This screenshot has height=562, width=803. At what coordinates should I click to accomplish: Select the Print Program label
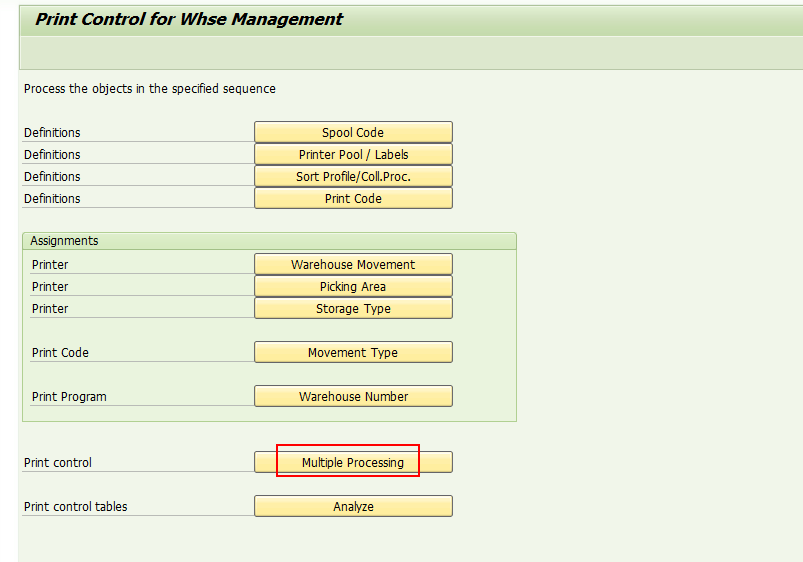(69, 397)
